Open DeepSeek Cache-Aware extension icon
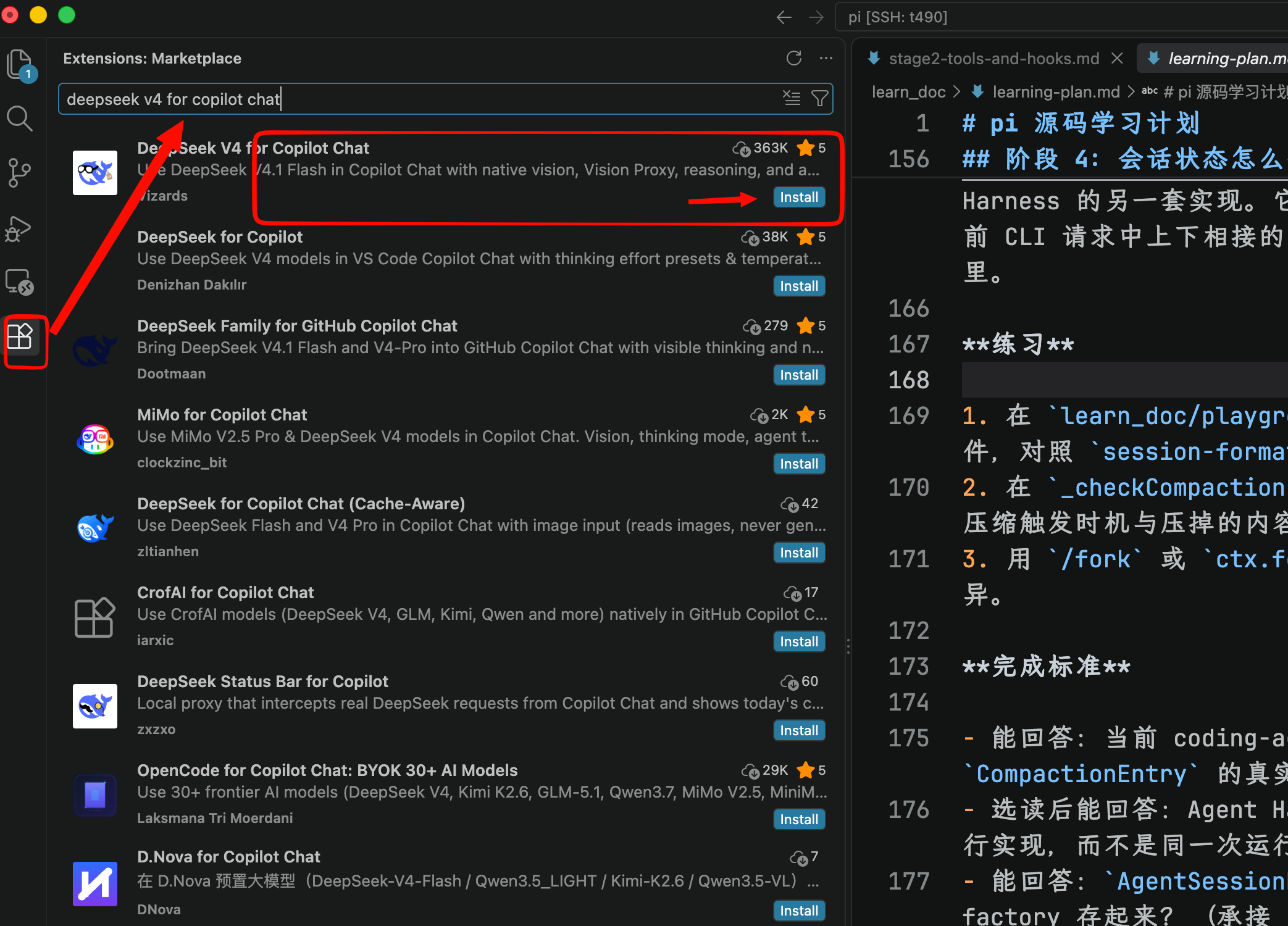Viewport: 1288px width, 926px height. point(95,528)
